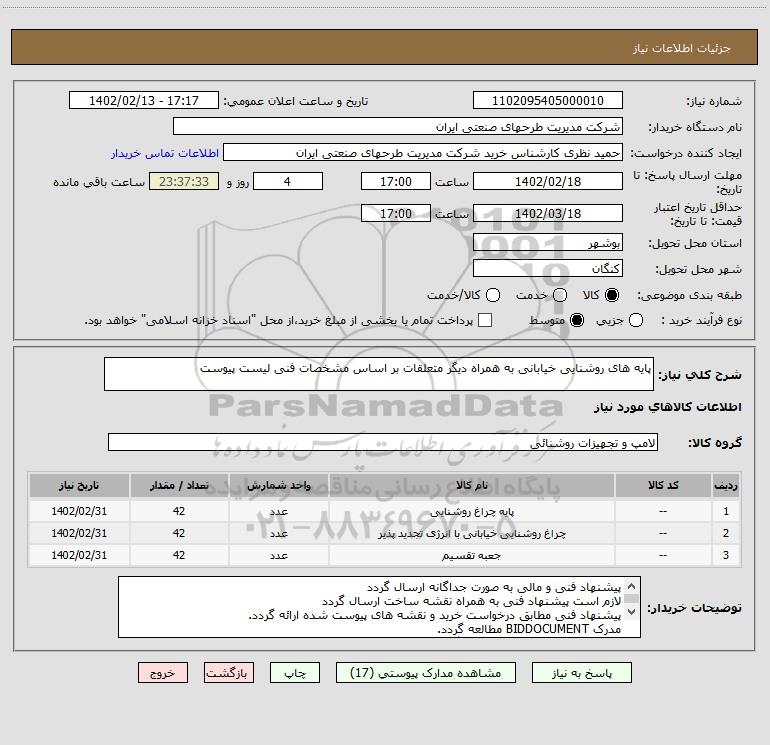Select the جزیی purchase type radio

pyautogui.click(x=636, y=320)
